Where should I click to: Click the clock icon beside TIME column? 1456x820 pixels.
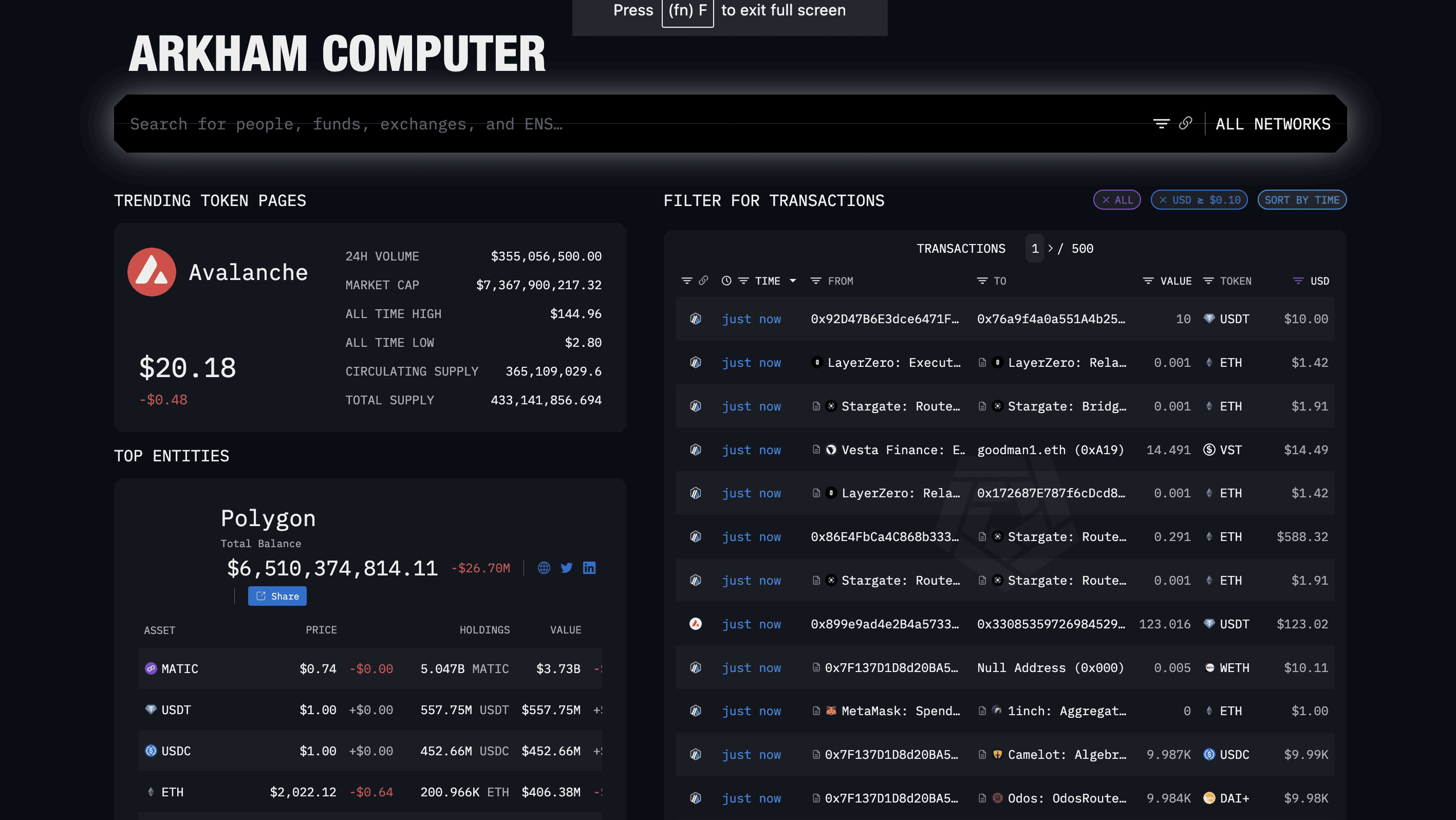point(726,281)
